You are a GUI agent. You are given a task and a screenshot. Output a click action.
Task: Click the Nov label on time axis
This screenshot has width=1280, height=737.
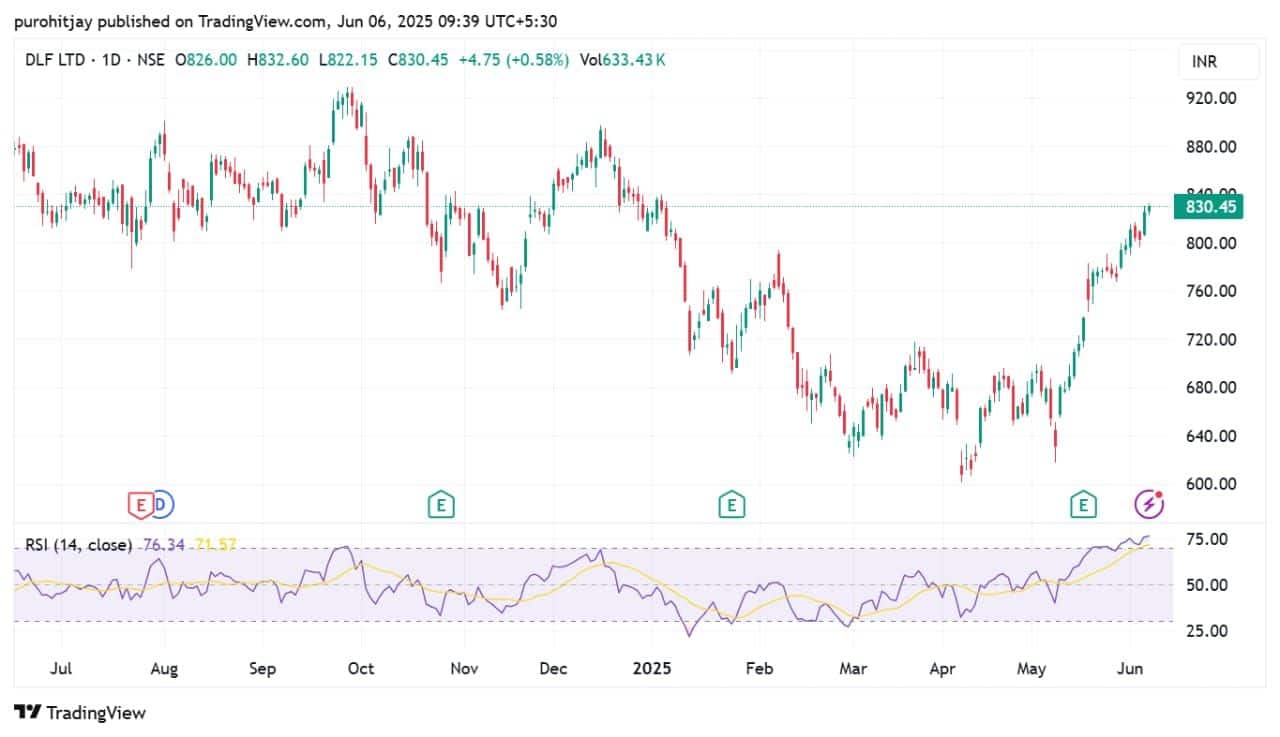(464, 668)
